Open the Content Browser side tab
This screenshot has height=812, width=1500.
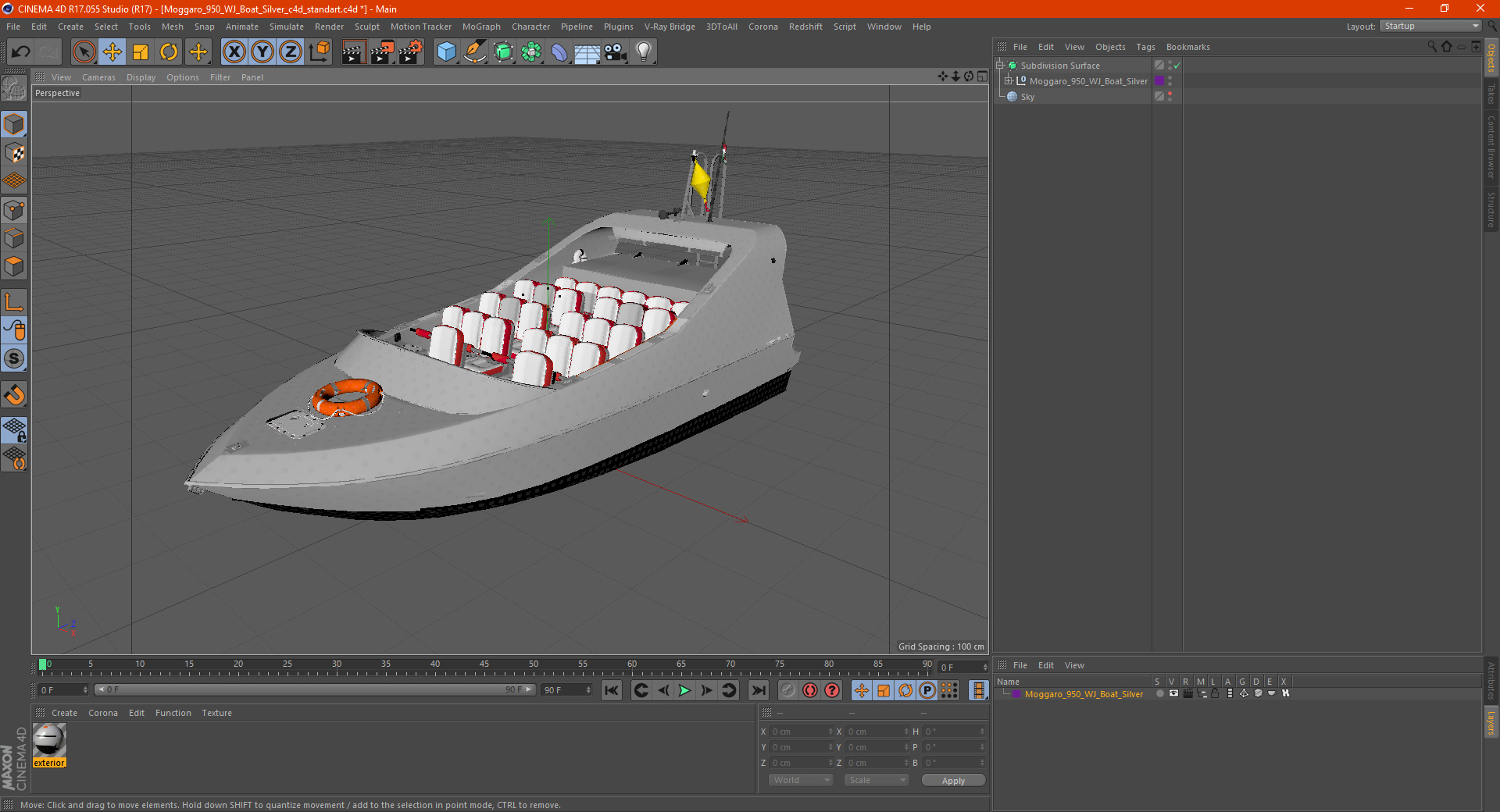1491,148
